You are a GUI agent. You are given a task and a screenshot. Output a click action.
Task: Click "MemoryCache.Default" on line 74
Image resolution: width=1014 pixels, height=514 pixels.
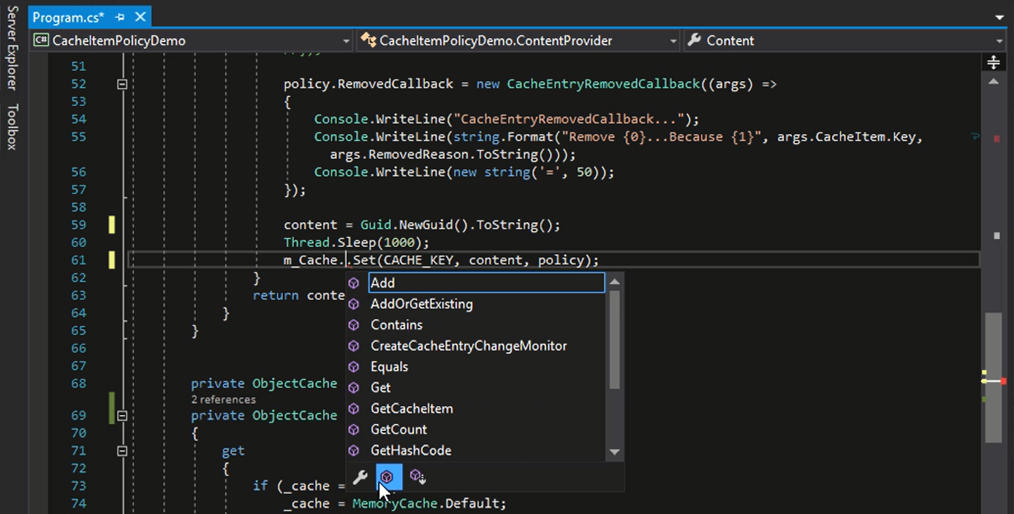click(427, 504)
